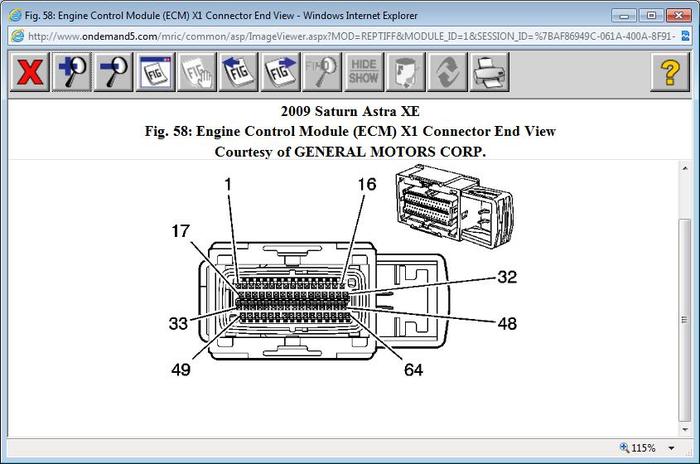Click the page icon beside the address URL
Image resolution: width=700 pixels, height=464 pixels.
pos(17,36)
